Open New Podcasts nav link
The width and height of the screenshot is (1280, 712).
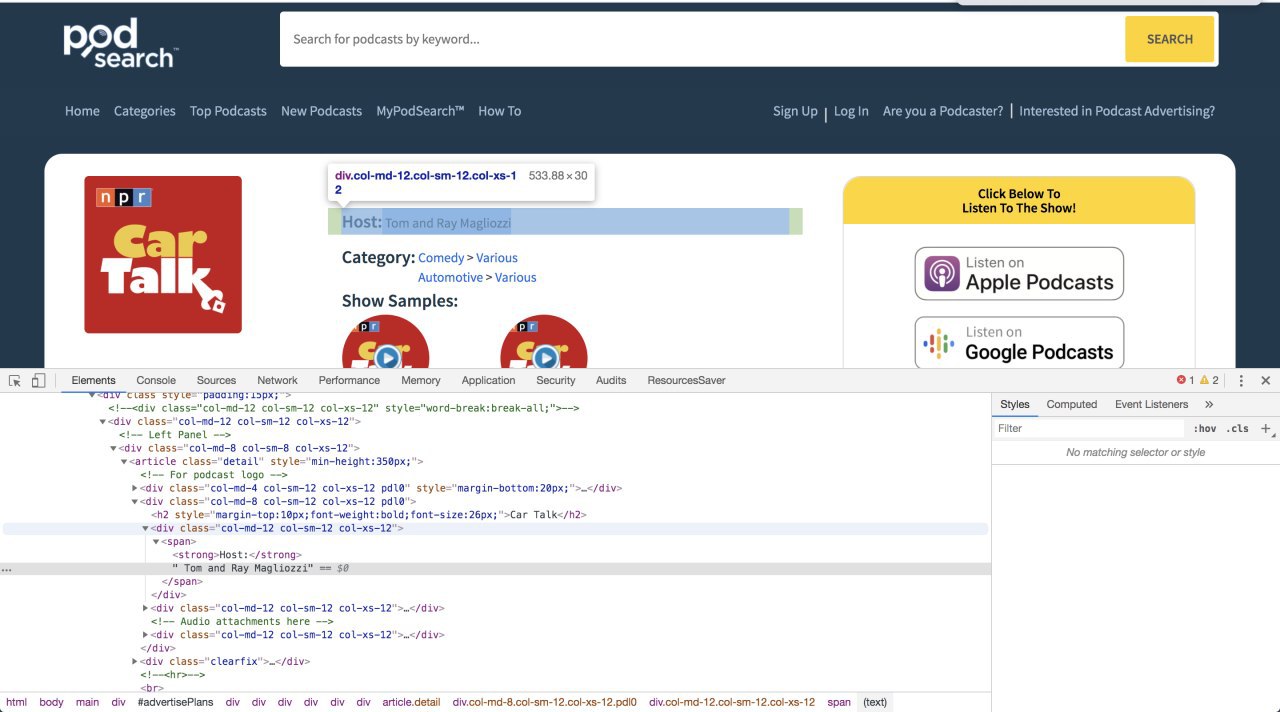tap(321, 111)
